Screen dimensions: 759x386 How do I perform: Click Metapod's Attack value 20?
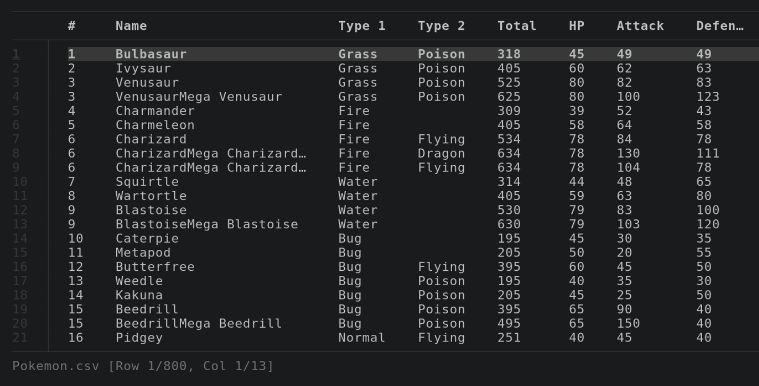[x=624, y=252]
